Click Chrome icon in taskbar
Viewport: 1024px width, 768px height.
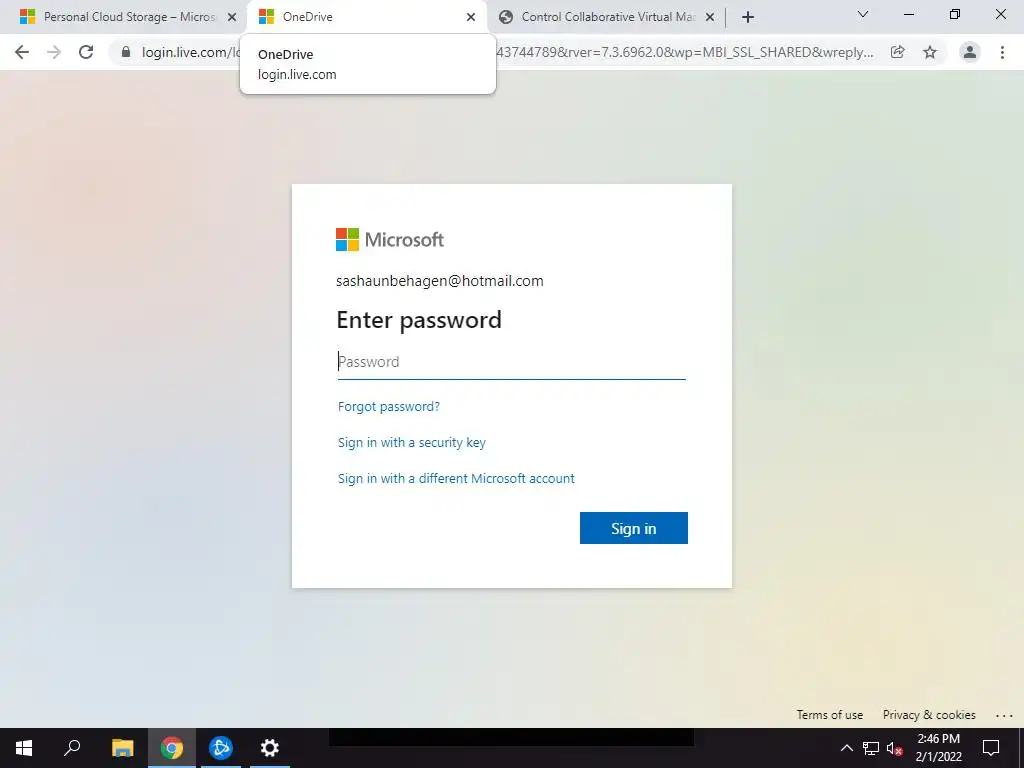click(172, 748)
